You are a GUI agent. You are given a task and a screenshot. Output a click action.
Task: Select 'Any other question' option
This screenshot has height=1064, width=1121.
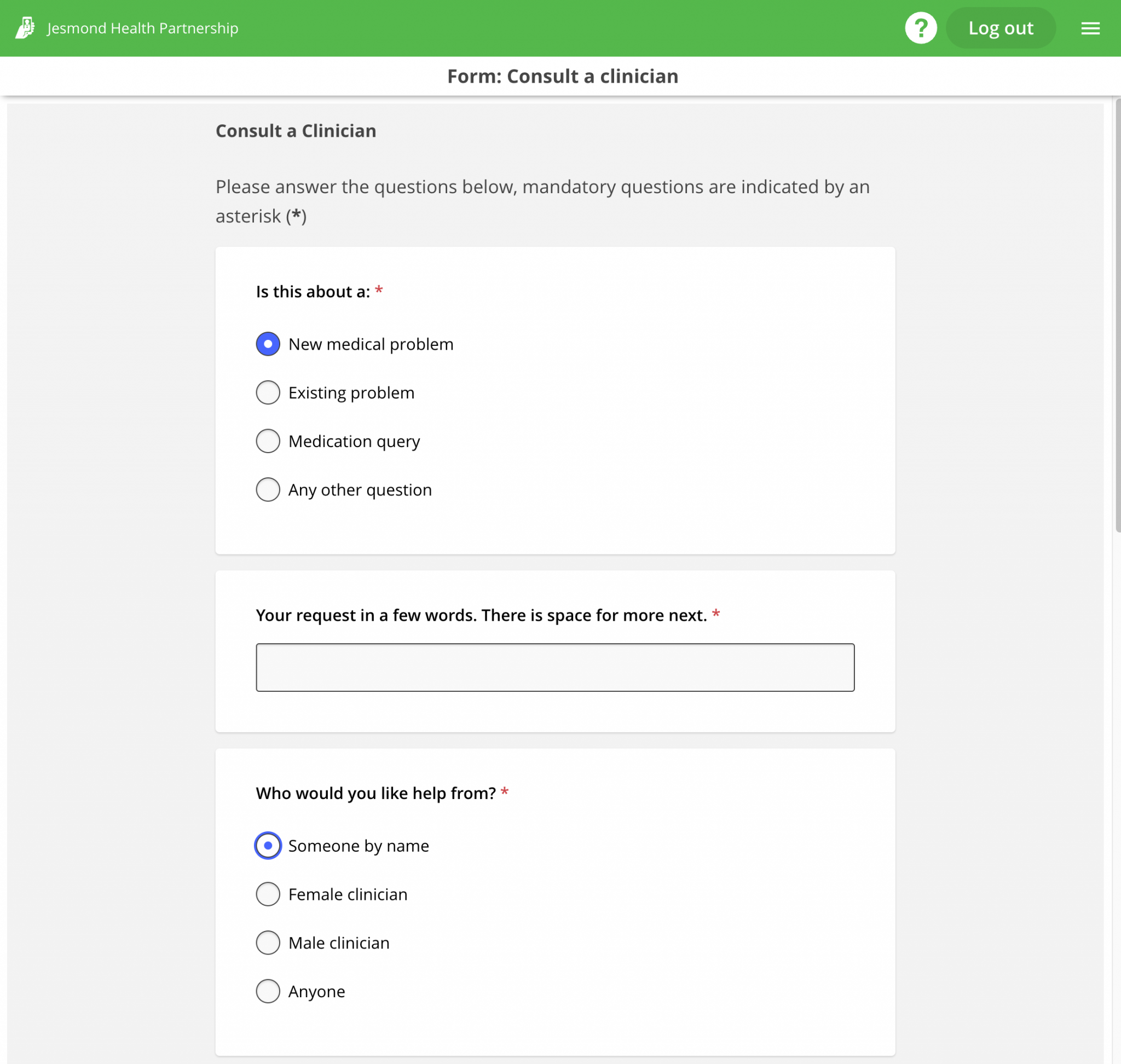point(267,489)
